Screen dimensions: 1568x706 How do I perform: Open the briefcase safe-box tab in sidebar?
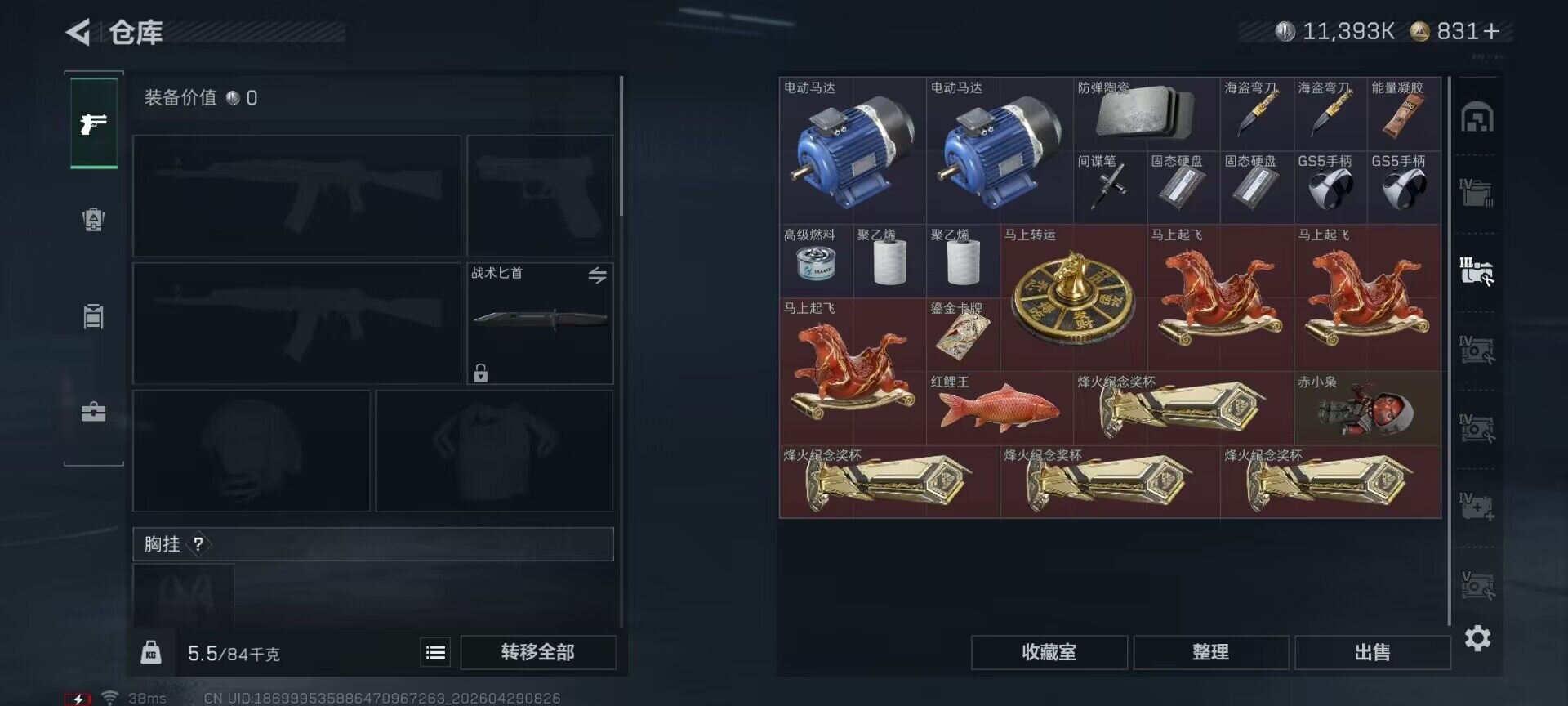pos(94,412)
